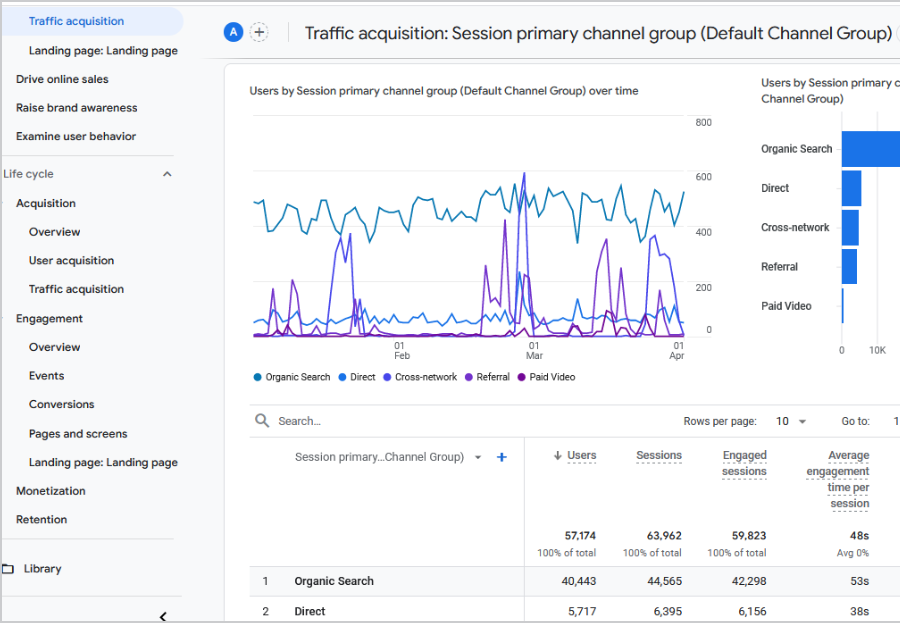This screenshot has height=623, width=900.
Task: Go to Pages and screens report
Action: 78,434
